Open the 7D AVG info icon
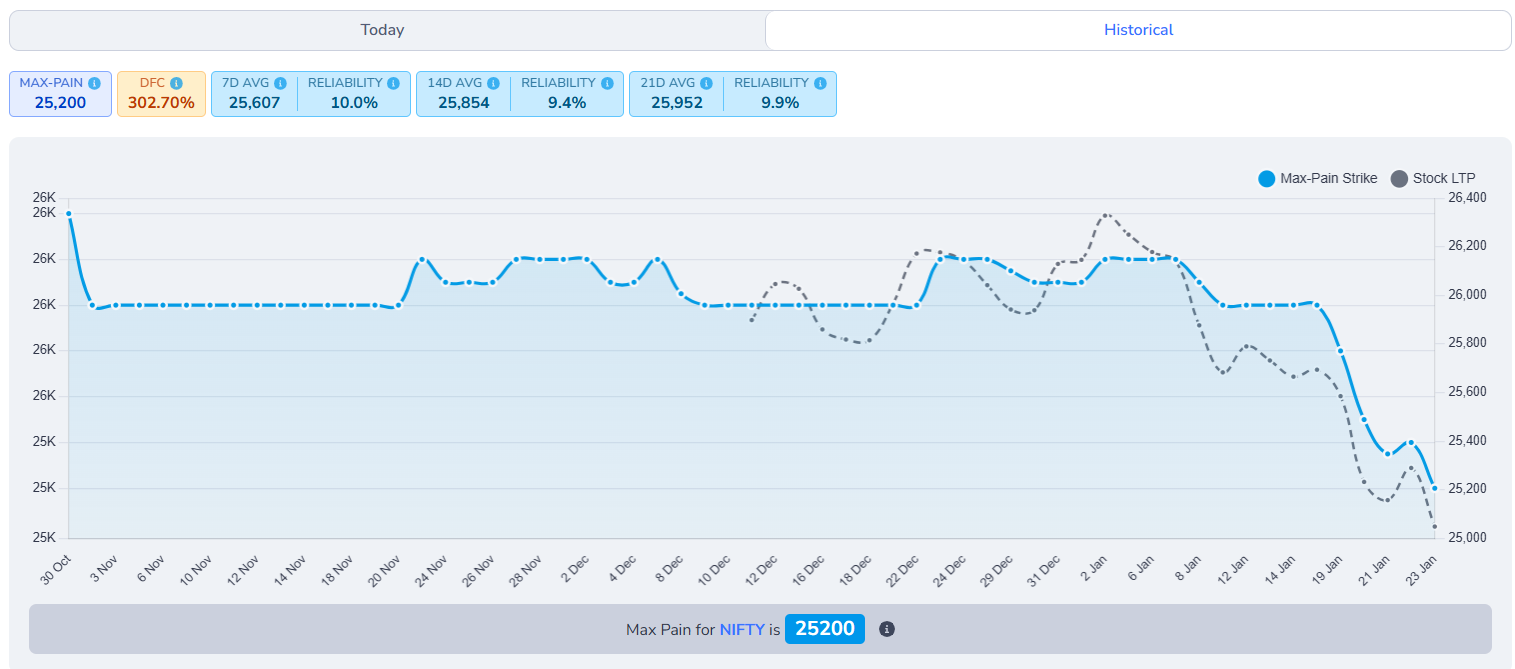Screen dimensions: 1515x669 [280, 83]
